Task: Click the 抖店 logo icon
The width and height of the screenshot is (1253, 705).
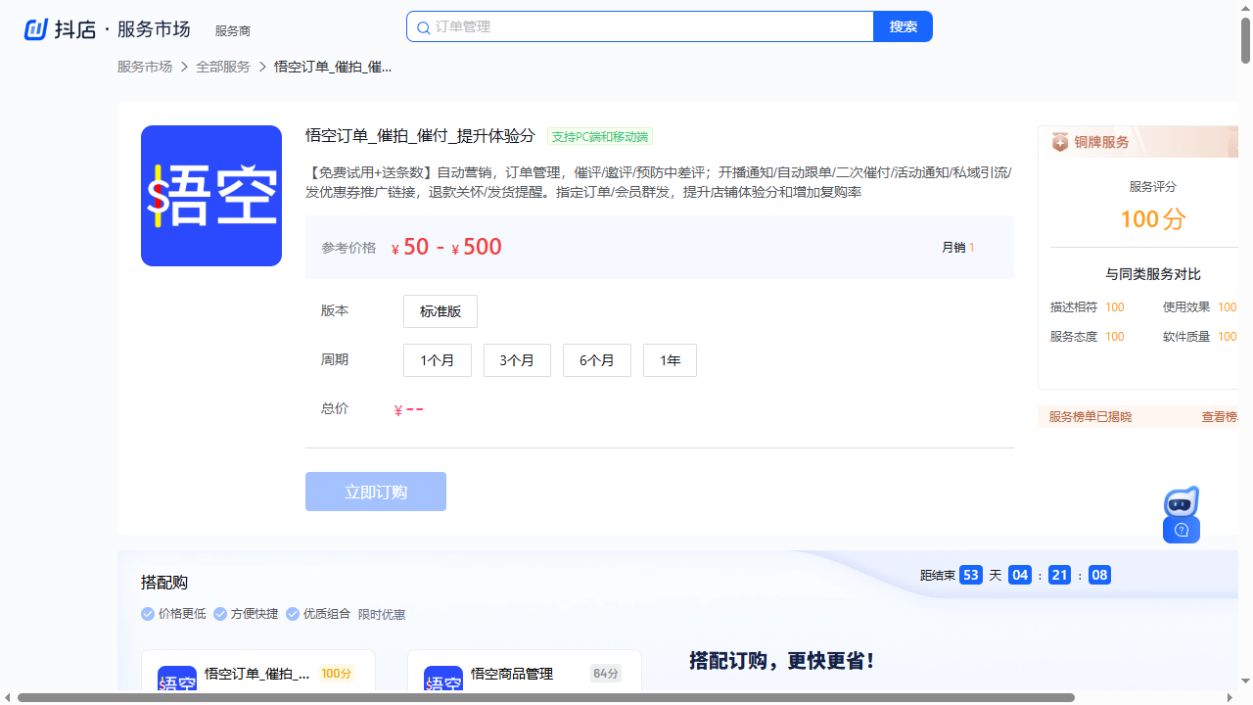Action: click(35, 29)
